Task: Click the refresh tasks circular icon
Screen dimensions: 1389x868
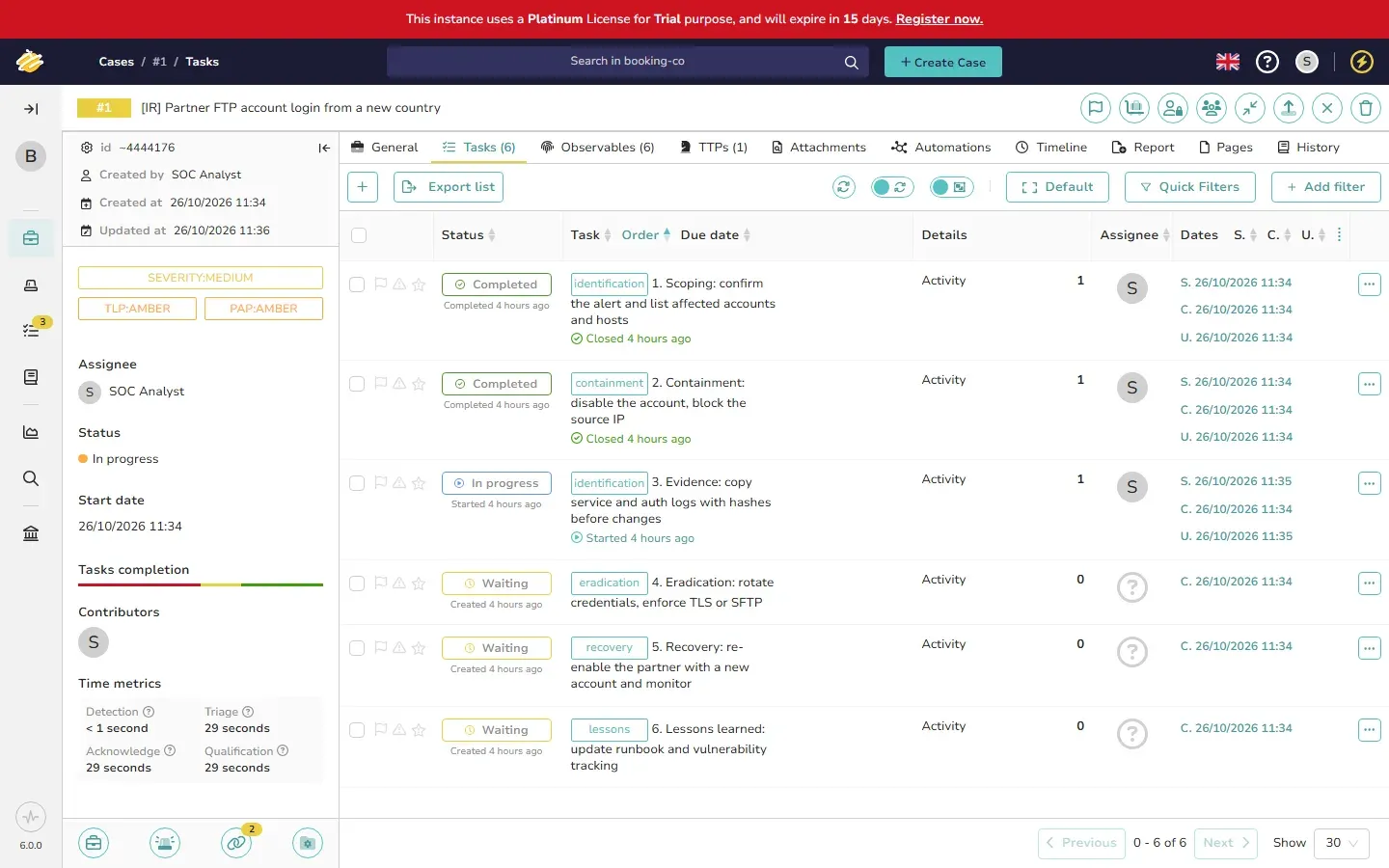Action: tap(844, 187)
